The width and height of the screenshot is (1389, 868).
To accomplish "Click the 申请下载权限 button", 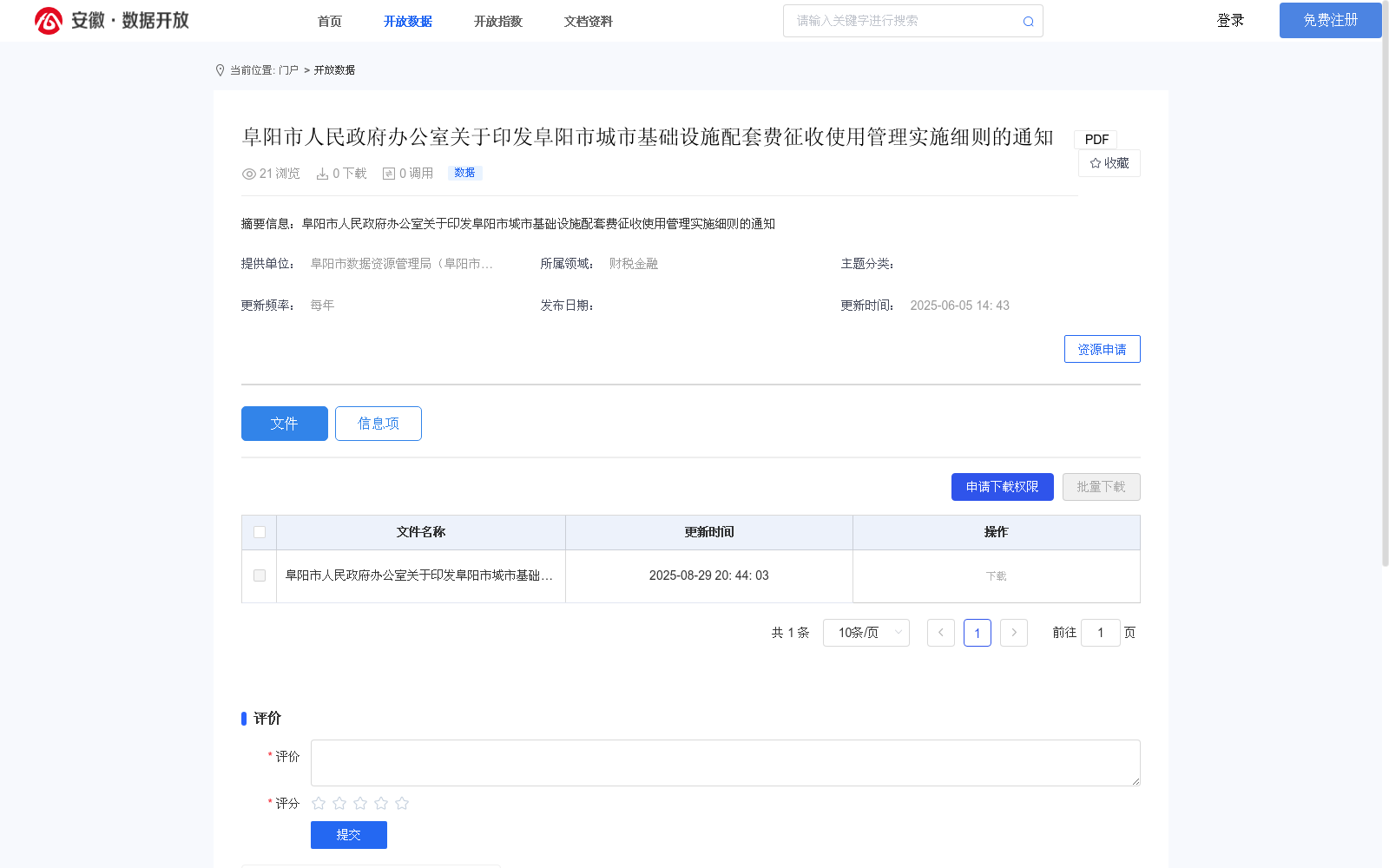I will coord(1003,487).
